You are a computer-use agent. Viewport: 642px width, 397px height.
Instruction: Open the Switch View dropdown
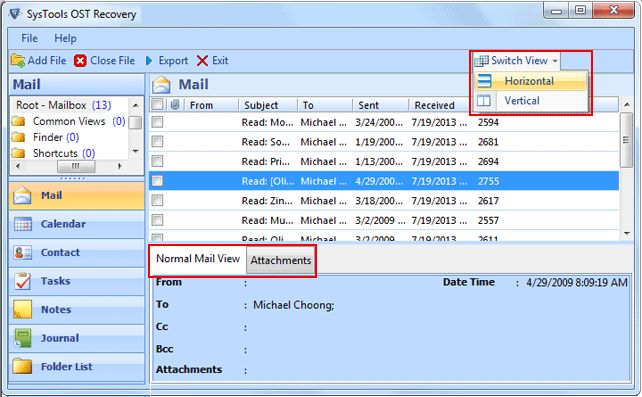(516, 61)
